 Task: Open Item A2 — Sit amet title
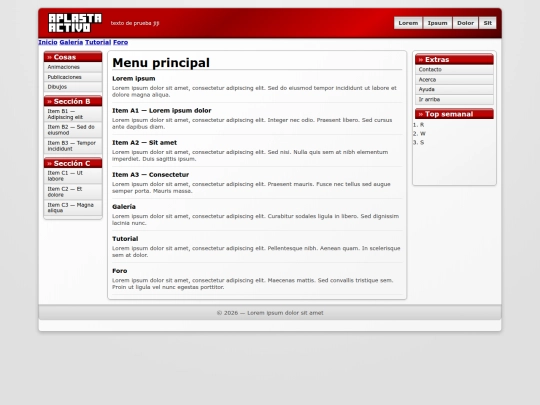pyautogui.click(x=145, y=143)
